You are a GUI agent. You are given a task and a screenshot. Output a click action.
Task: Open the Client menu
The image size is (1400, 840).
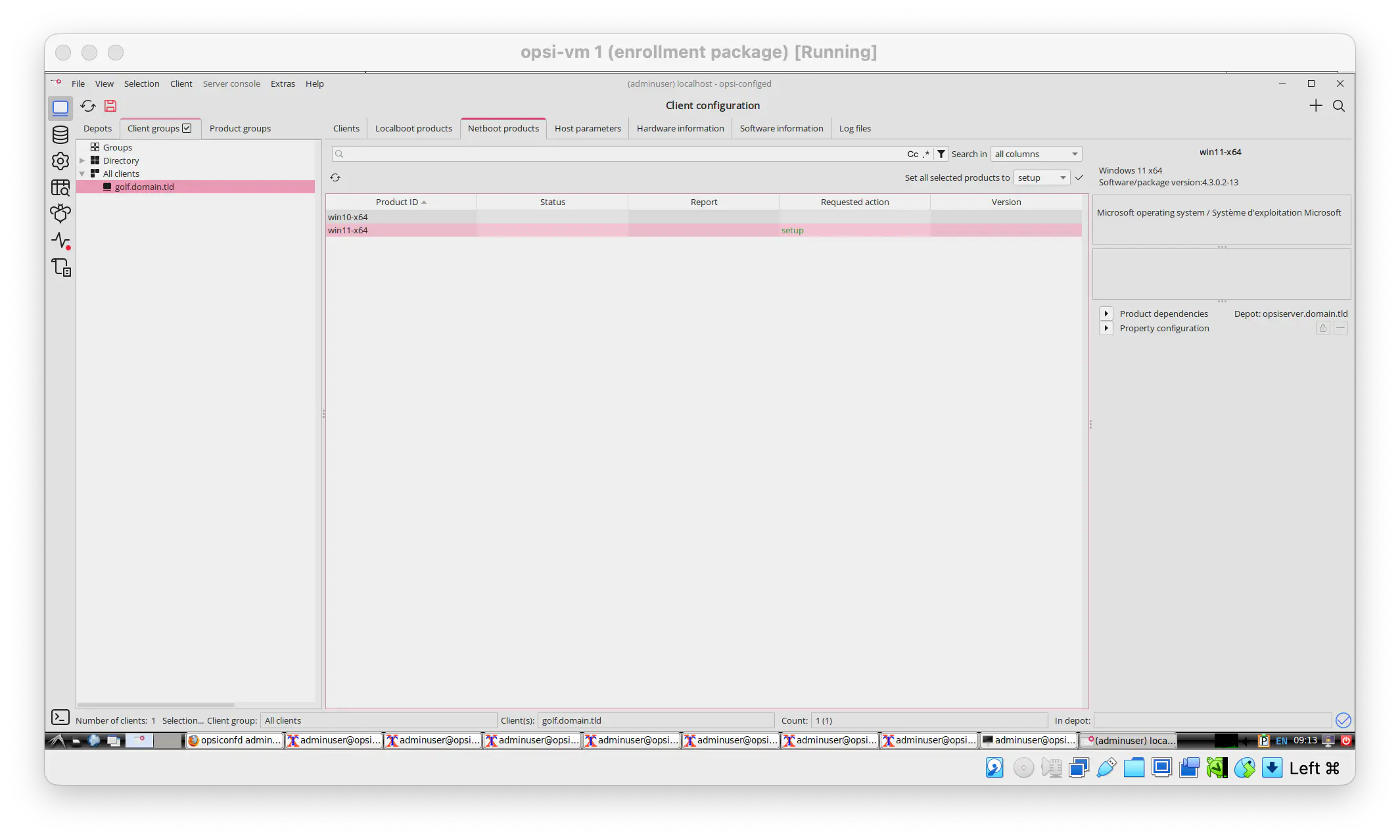click(181, 83)
